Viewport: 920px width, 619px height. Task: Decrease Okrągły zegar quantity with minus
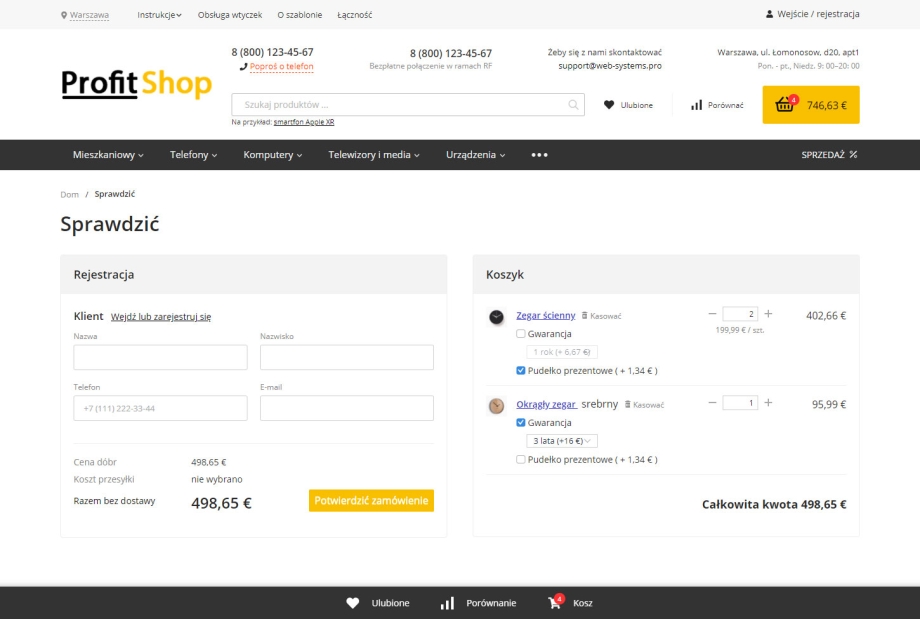click(x=712, y=403)
